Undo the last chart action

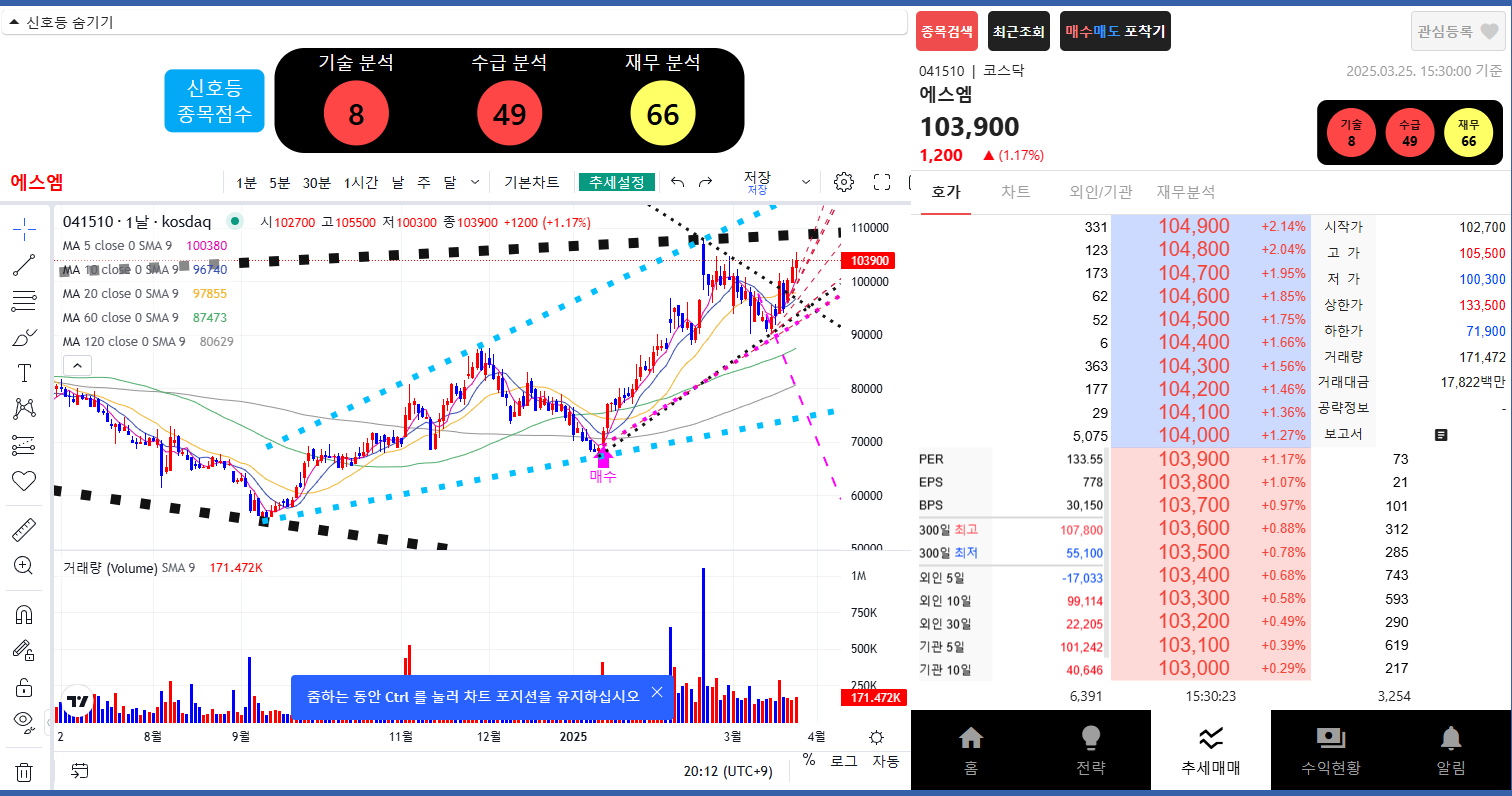pyautogui.click(x=677, y=182)
